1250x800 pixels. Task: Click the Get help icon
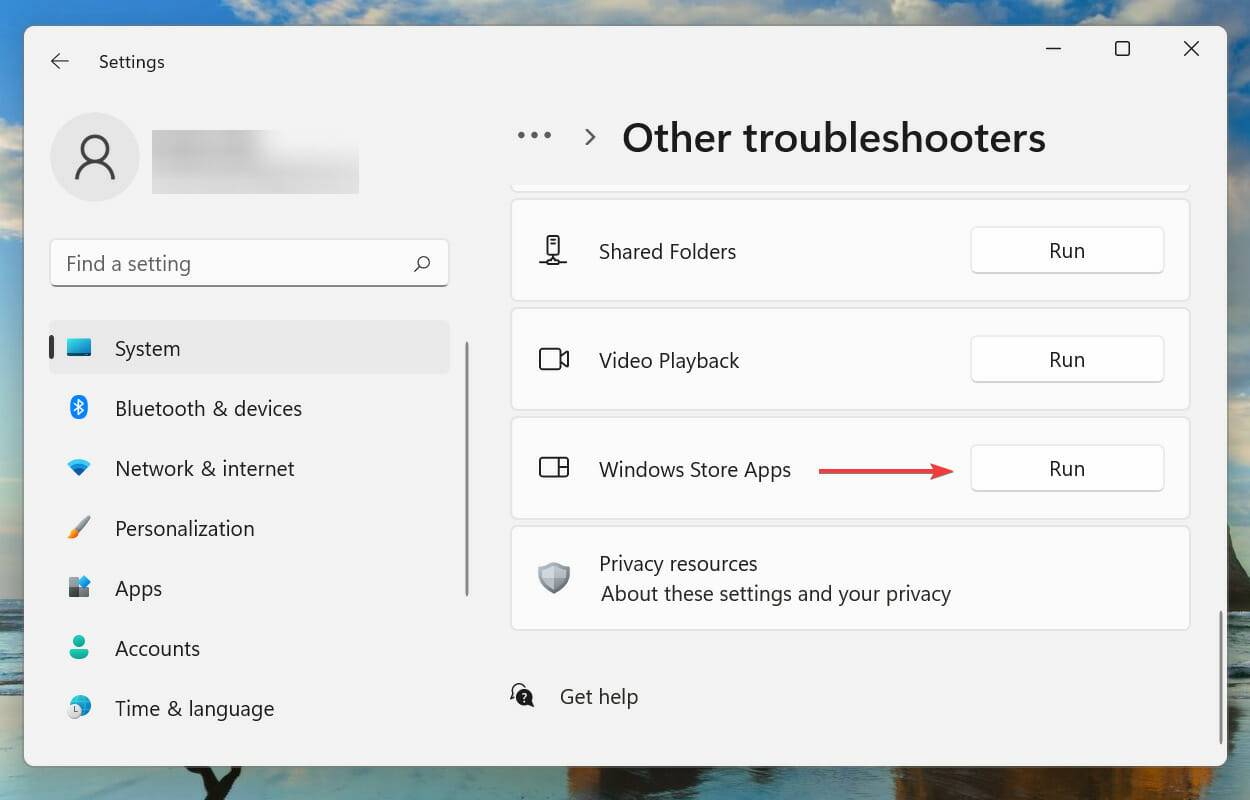[522, 696]
